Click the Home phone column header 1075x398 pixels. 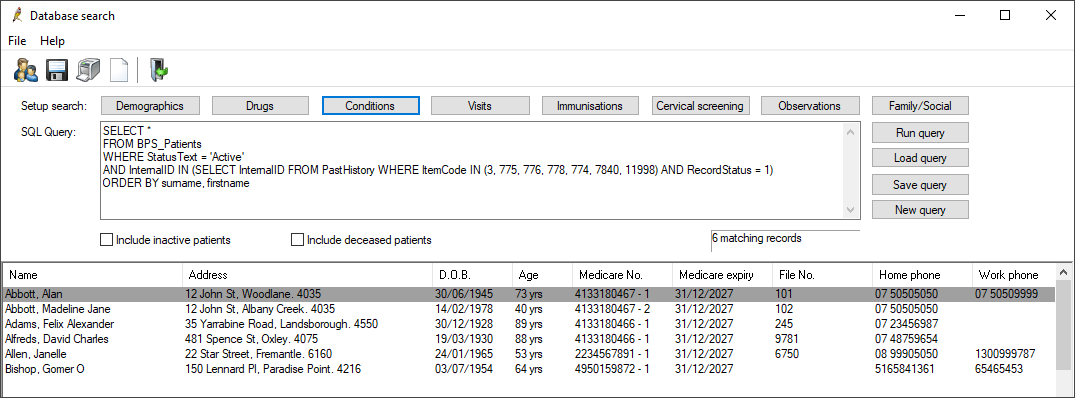click(922, 275)
